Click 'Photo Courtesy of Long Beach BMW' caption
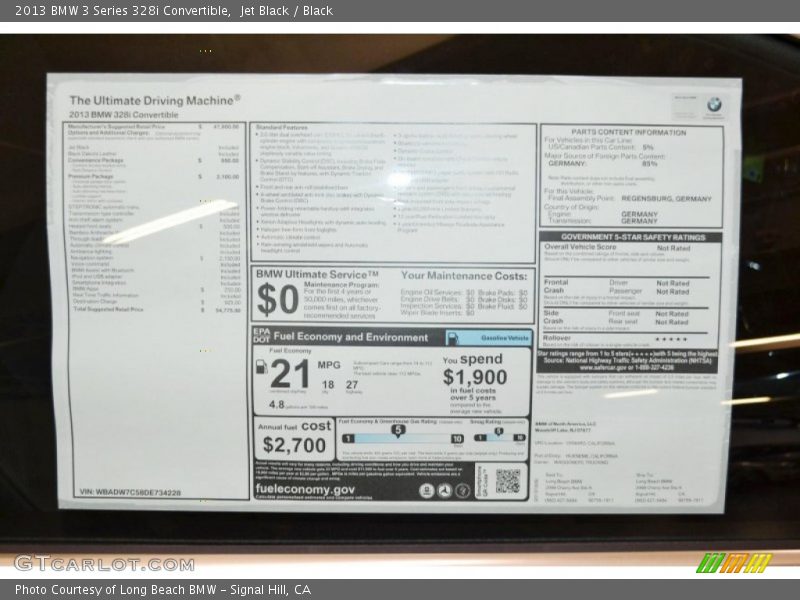Image resolution: width=800 pixels, height=600 pixels. [116, 590]
